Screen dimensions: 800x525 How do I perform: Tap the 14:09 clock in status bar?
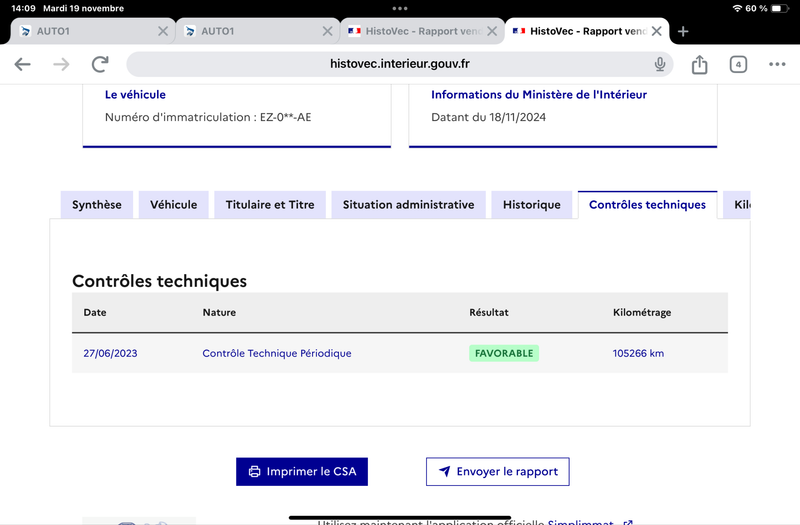pyautogui.click(x=23, y=8)
